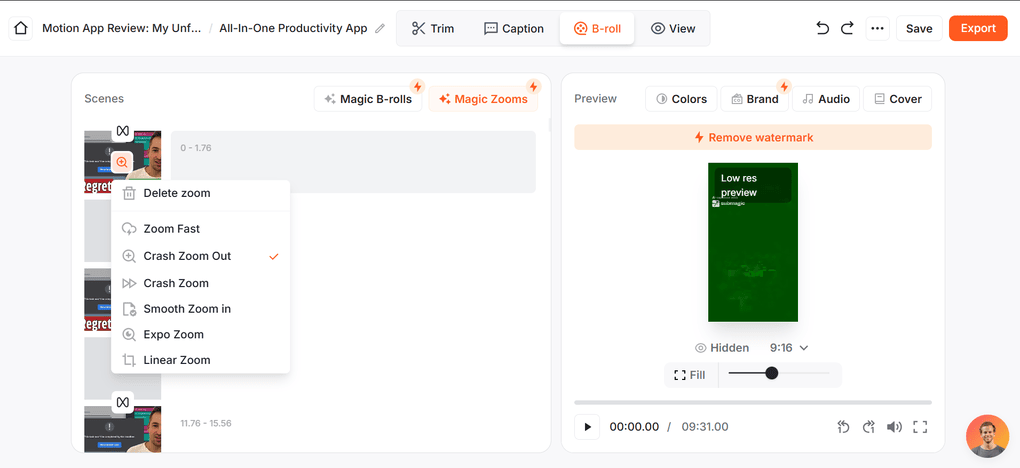Click the Remove watermark banner
1020x468 pixels.
[x=753, y=137]
